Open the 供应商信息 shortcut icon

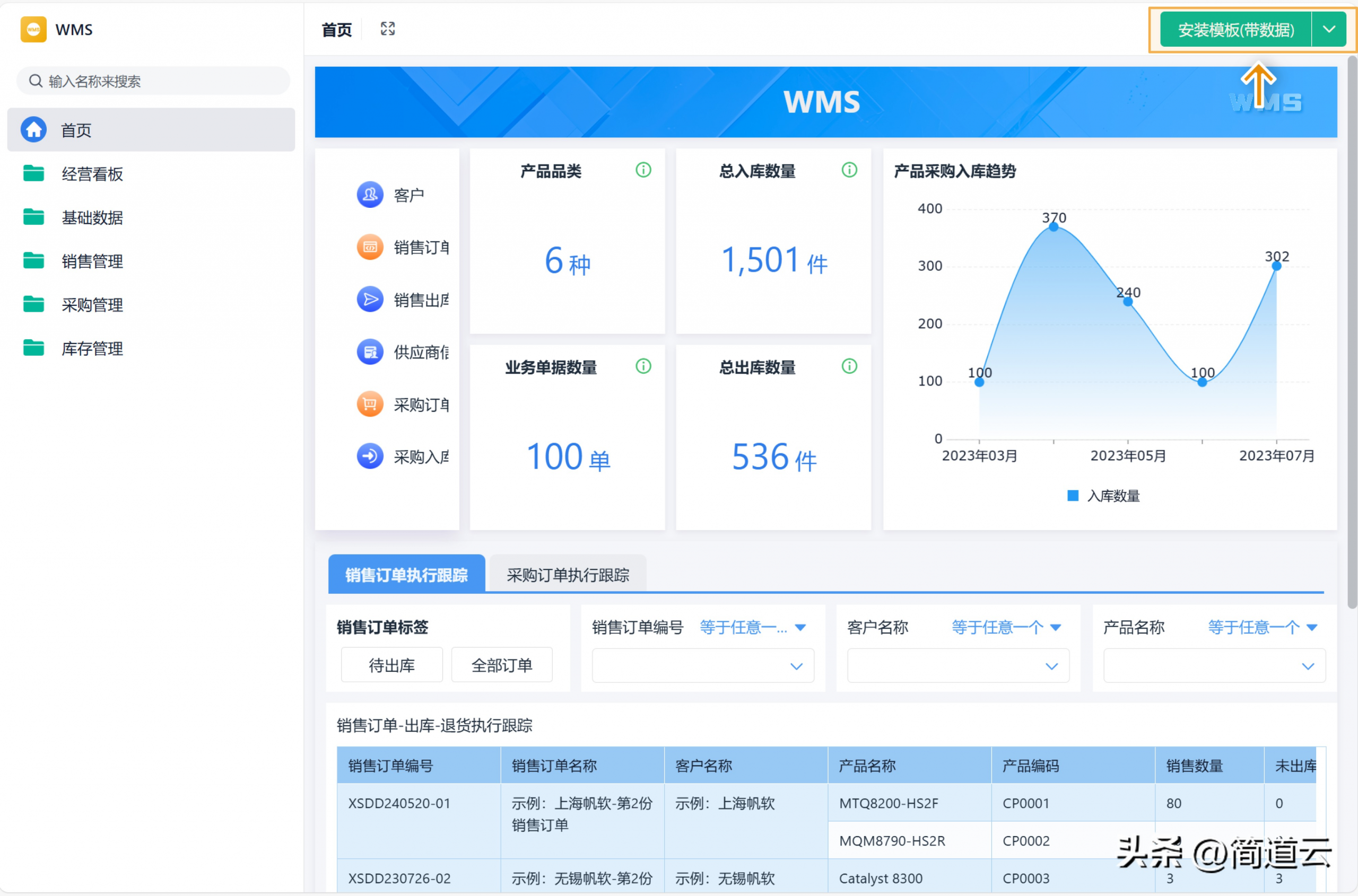point(370,352)
